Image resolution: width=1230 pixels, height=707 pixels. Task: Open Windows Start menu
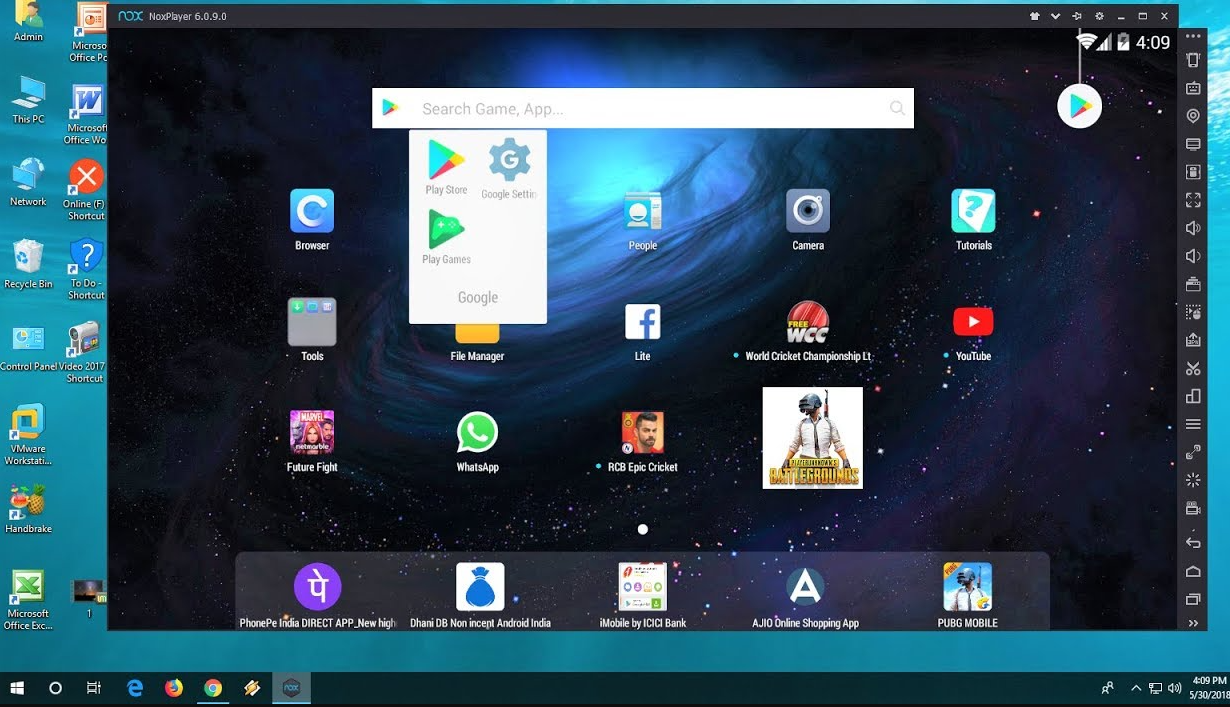coord(17,688)
